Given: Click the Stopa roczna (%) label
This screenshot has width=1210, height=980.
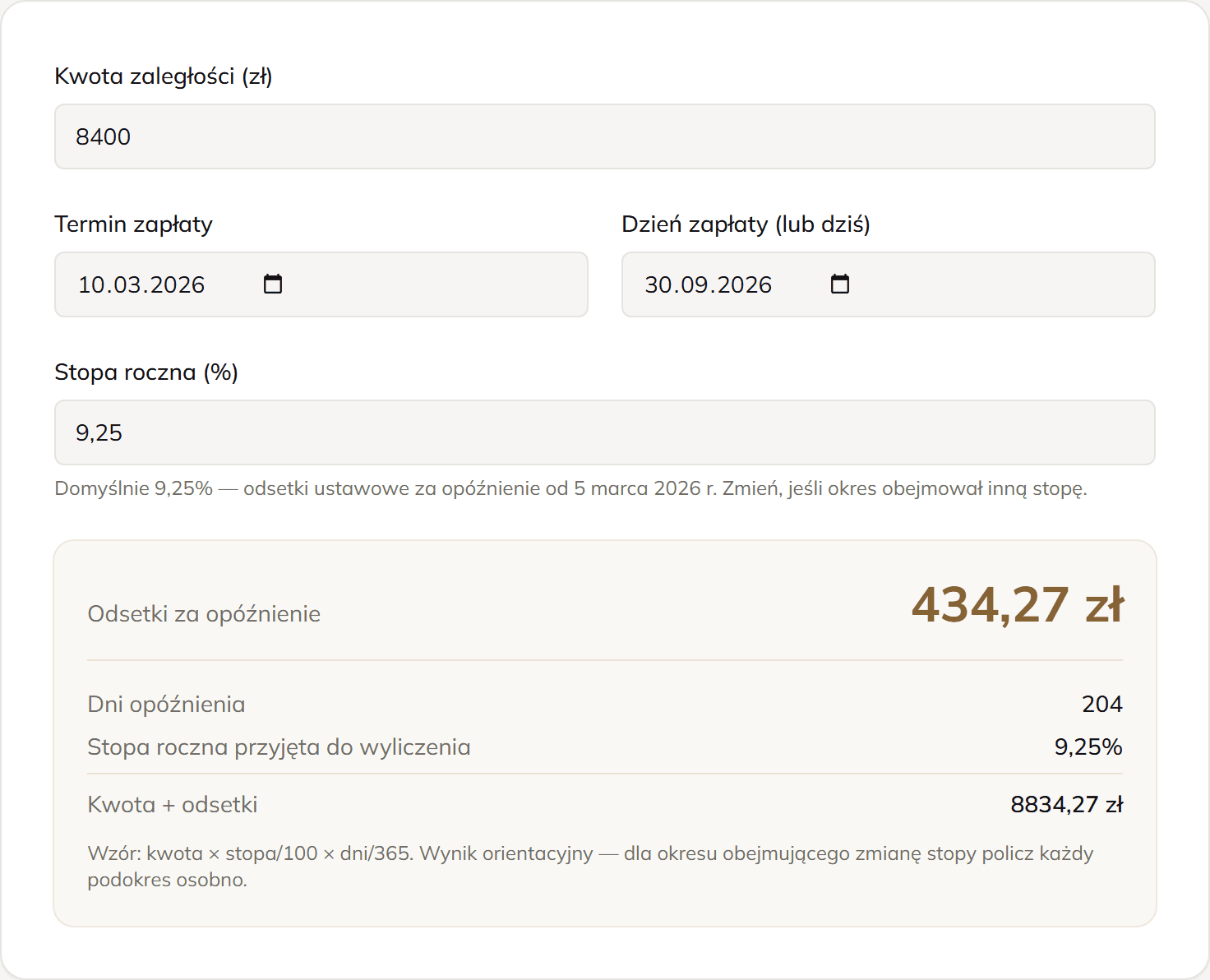Looking at the screenshot, I should click(146, 372).
